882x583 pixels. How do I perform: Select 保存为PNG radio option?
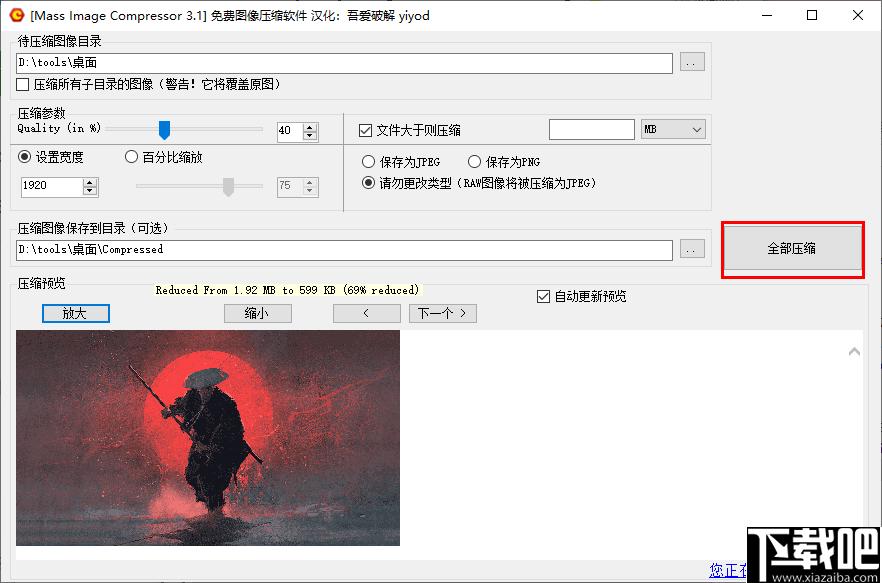point(474,162)
